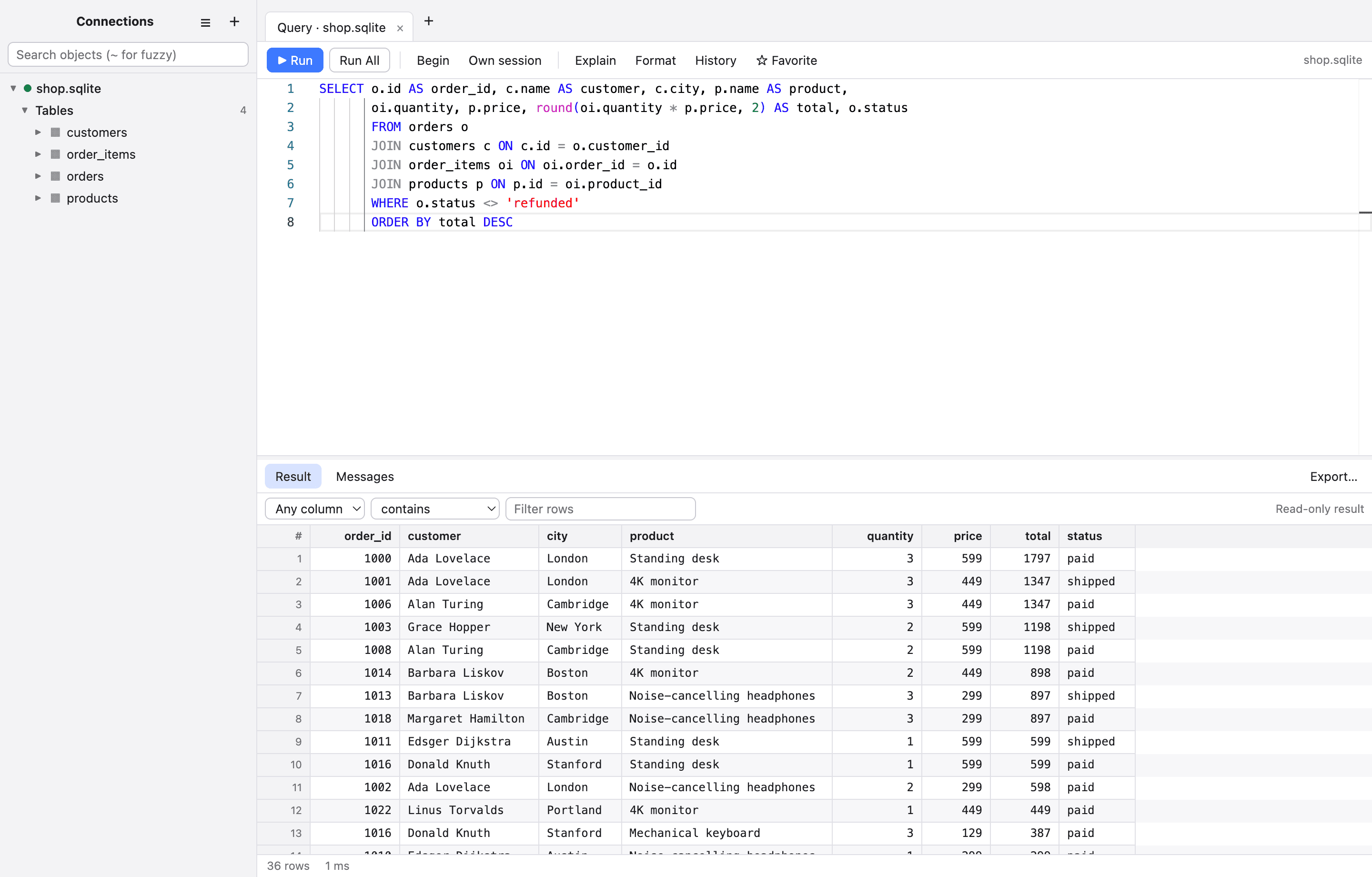
Task: Open the Connections hamburger menu icon
Action: click(x=205, y=22)
